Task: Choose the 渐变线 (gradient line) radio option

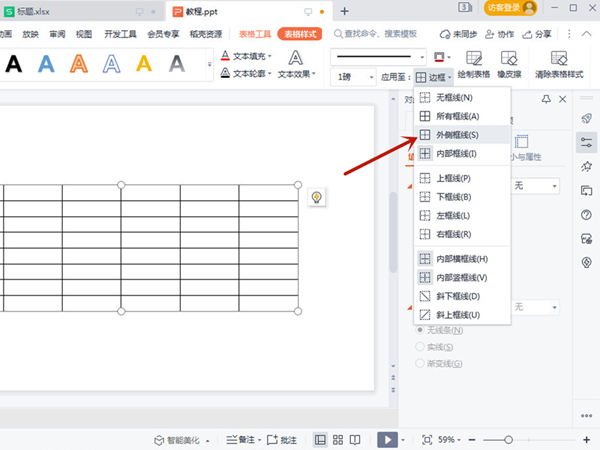Action: point(420,364)
